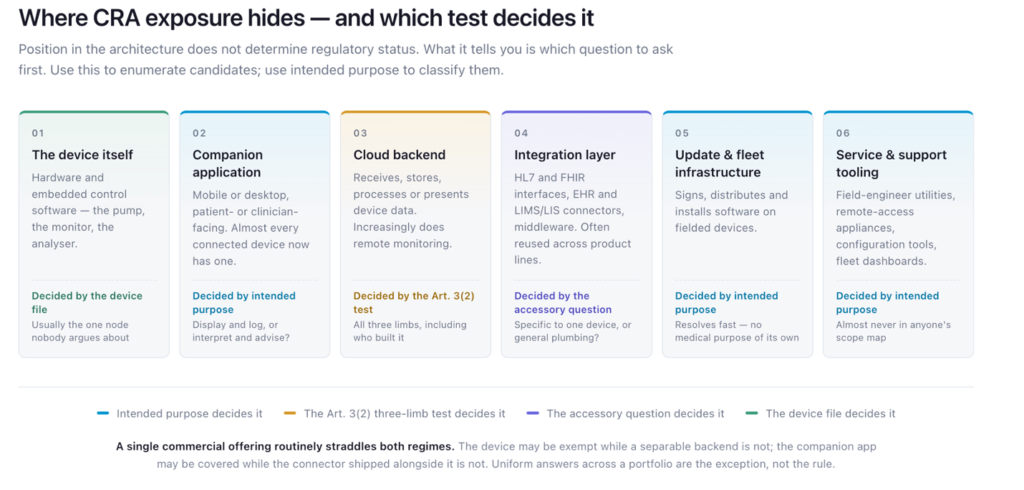Select 'The device itself' card title
Viewport: 1024px width, 490px height.
pyautogui.click(x=82, y=155)
